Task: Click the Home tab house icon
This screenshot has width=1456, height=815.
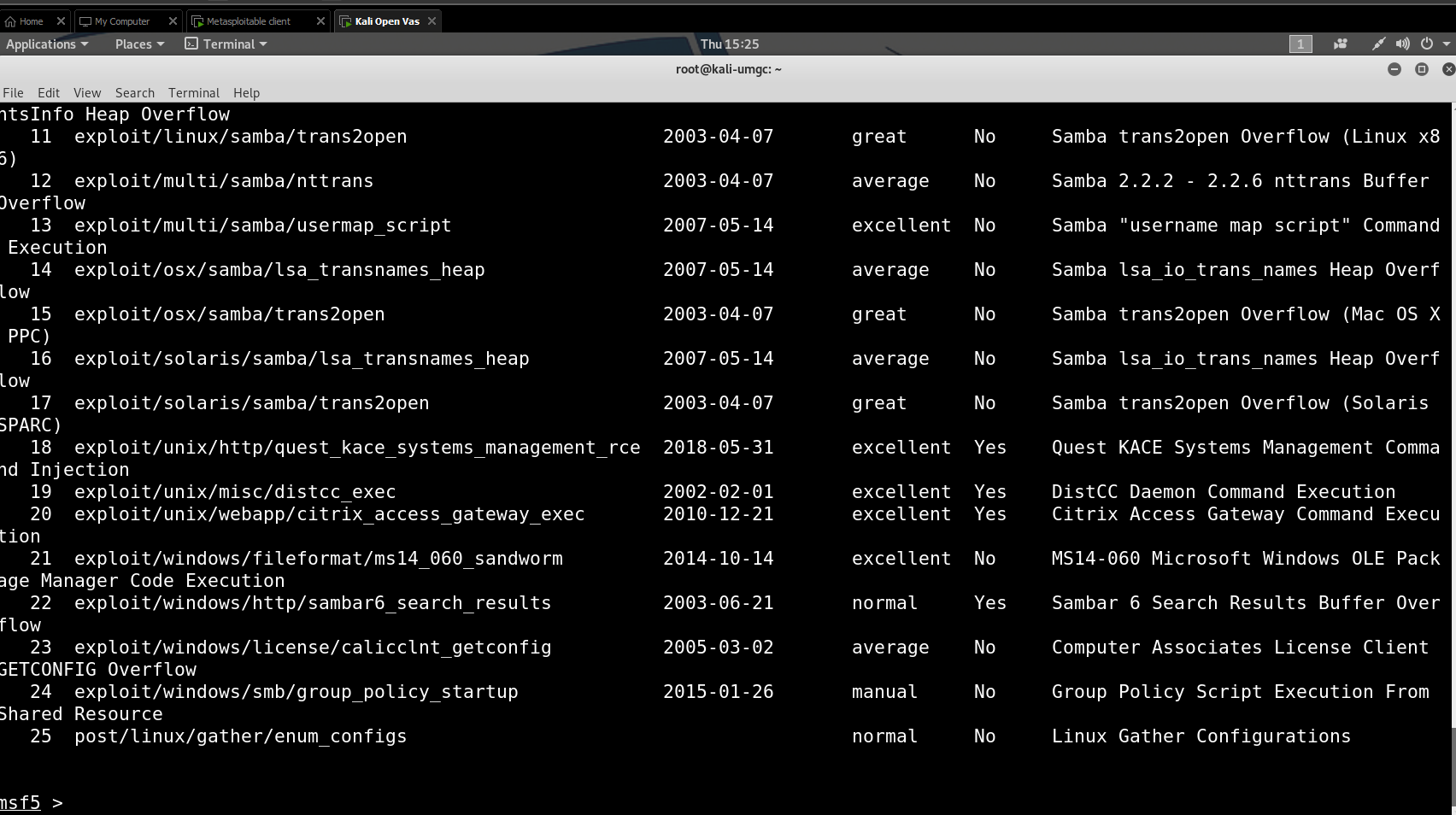Action: point(10,21)
